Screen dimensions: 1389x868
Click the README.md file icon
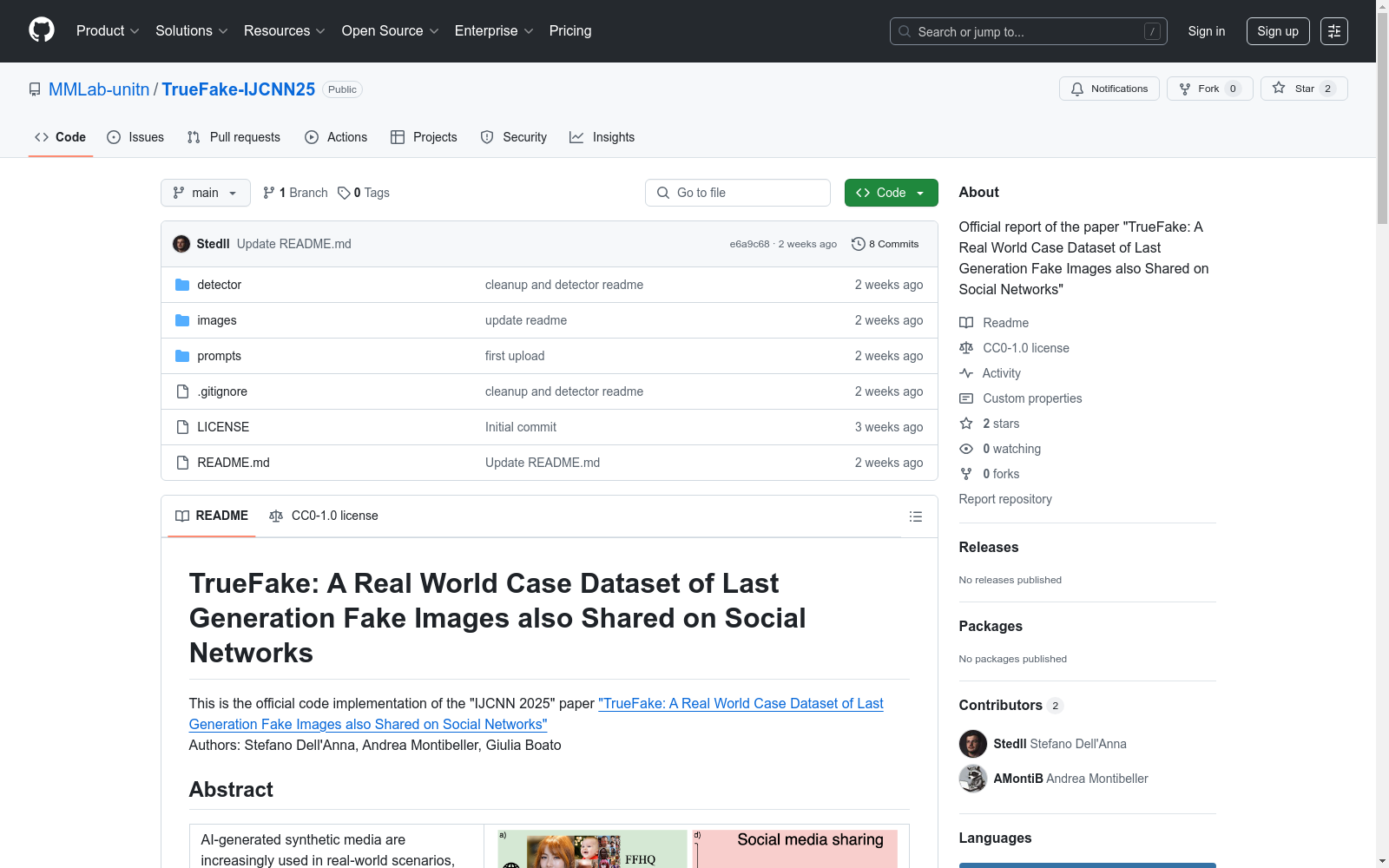coord(182,463)
